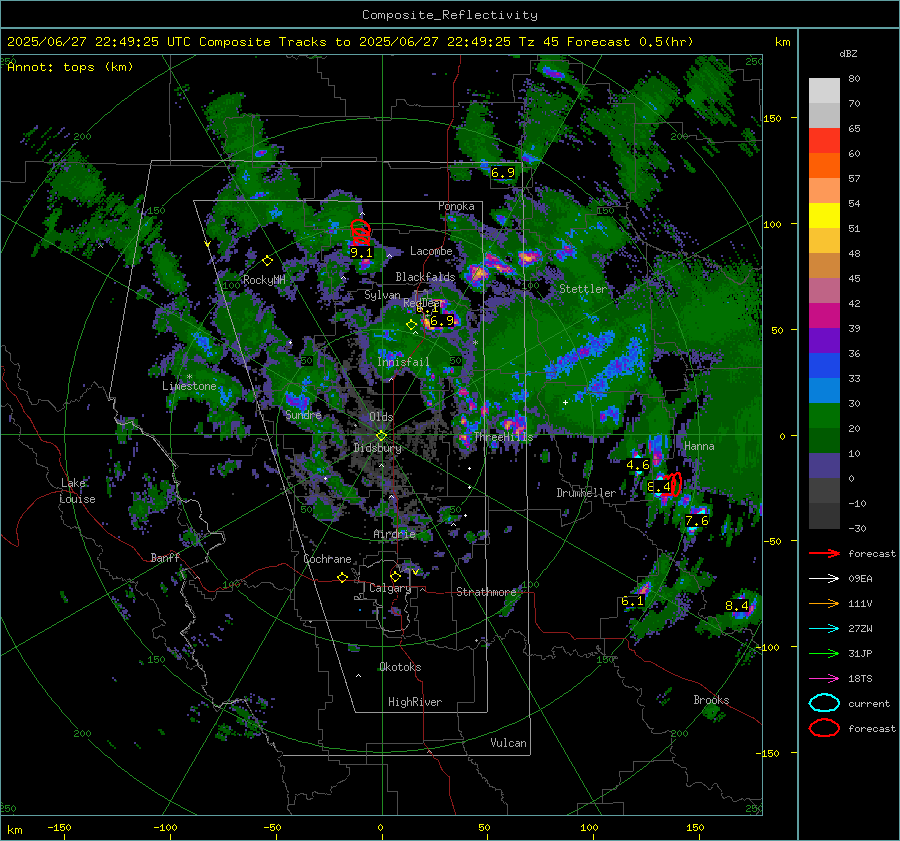Click the red forecast ellipse legend icon
The height and width of the screenshot is (841, 900).
824,728
